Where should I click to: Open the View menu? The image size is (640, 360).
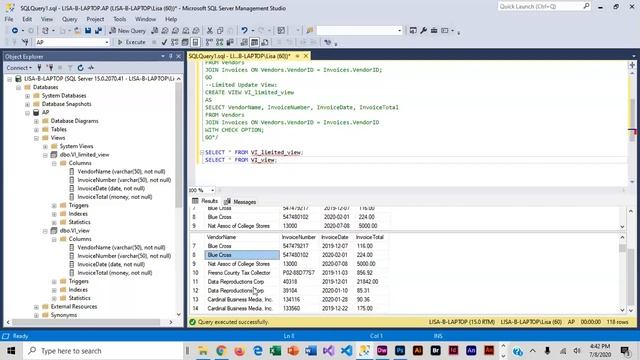(47, 19)
